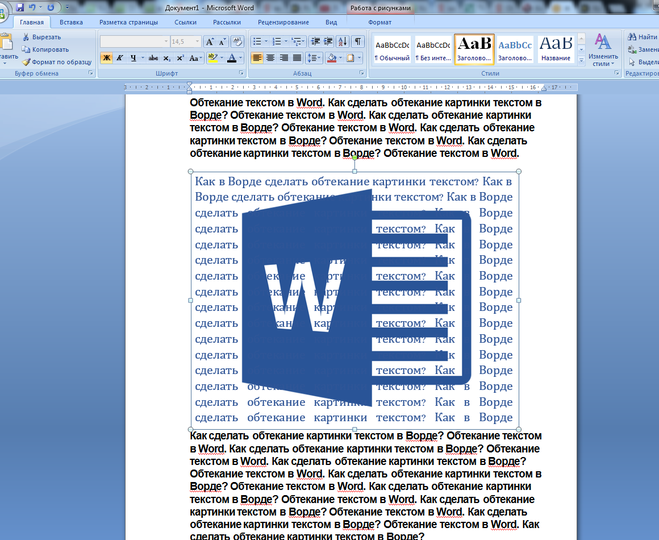
Task: Open Буфер обмена dialog launcher
Action: (x=91, y=73)
